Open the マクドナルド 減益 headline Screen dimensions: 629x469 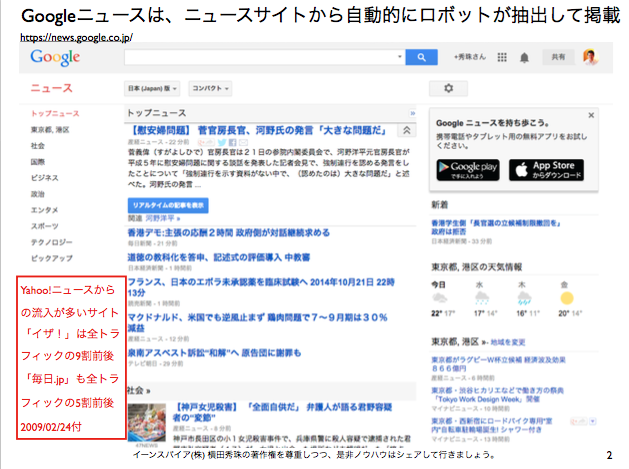(x=258, y=323)
